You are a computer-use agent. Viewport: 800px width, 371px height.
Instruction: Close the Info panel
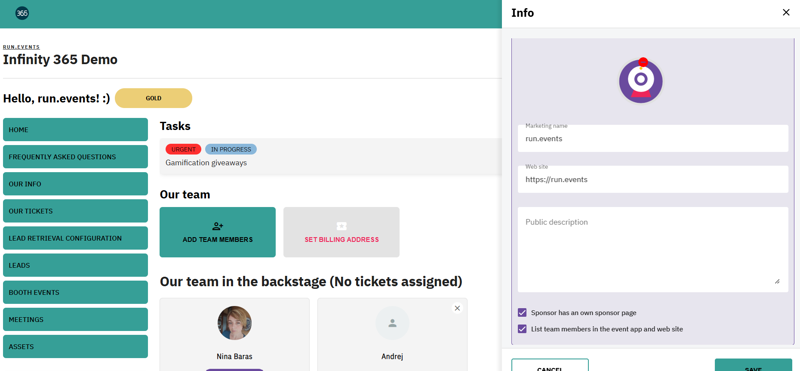coord(786,13)
